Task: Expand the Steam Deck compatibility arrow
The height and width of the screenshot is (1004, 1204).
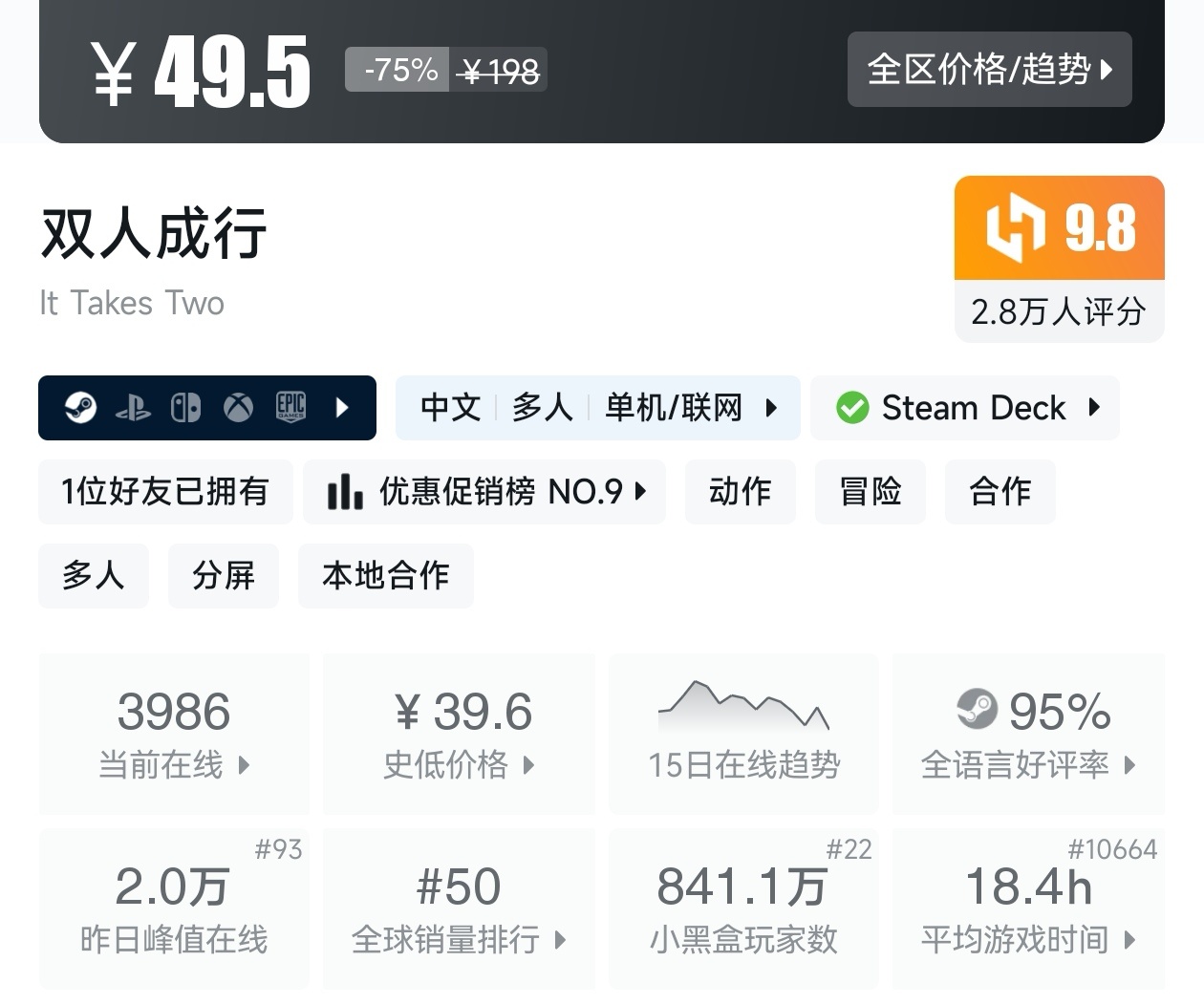Action: (x=1095, y=407)
